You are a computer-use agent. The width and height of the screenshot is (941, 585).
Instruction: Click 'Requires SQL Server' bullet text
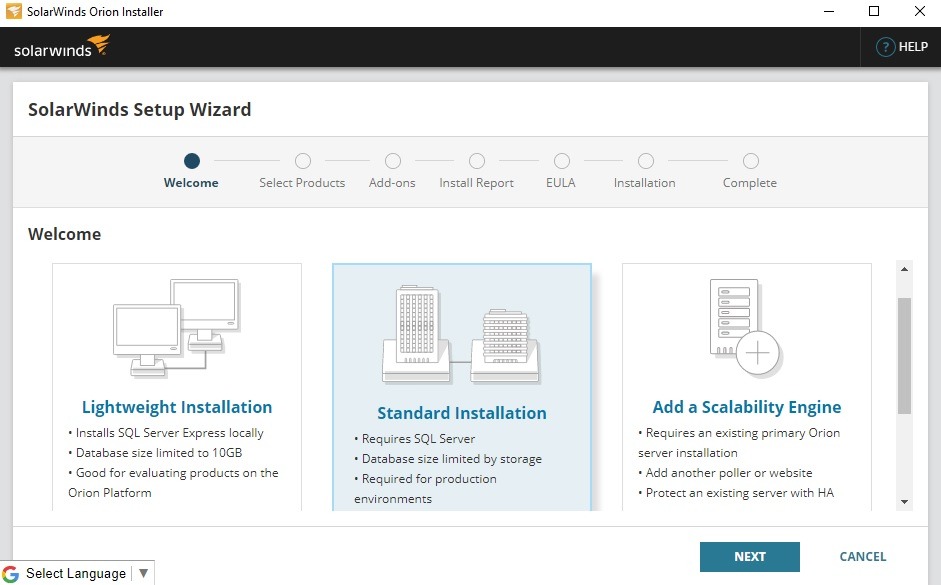[418, 439]
